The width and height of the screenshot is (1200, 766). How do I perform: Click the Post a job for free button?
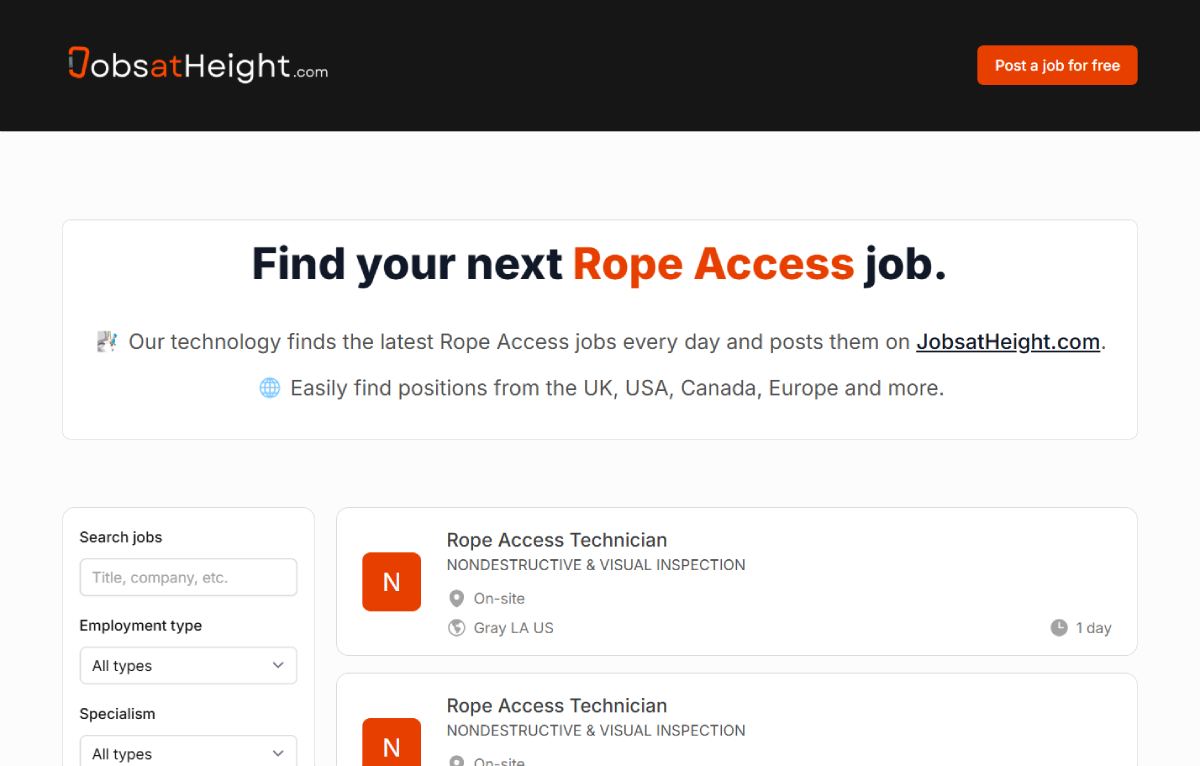click(x=1057, y=65)
